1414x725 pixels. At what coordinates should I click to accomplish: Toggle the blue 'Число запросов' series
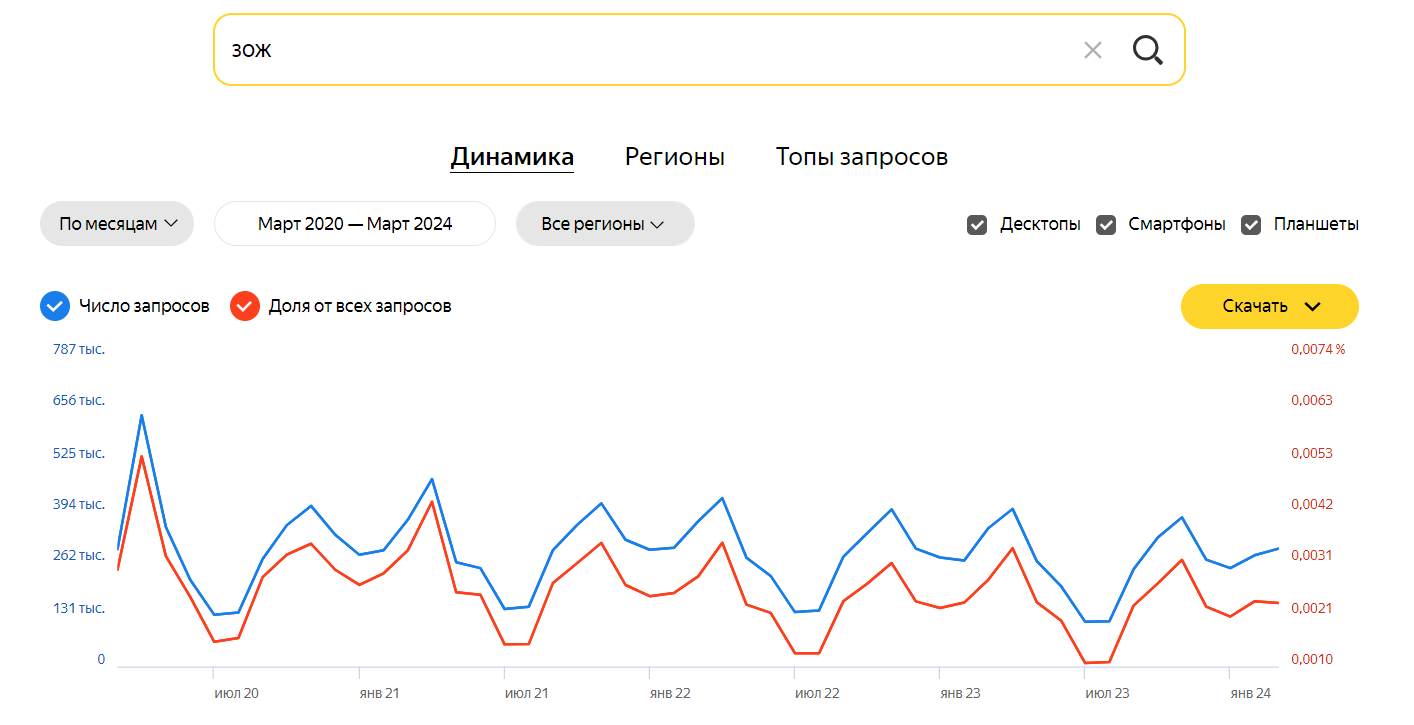tap(55, 306)
